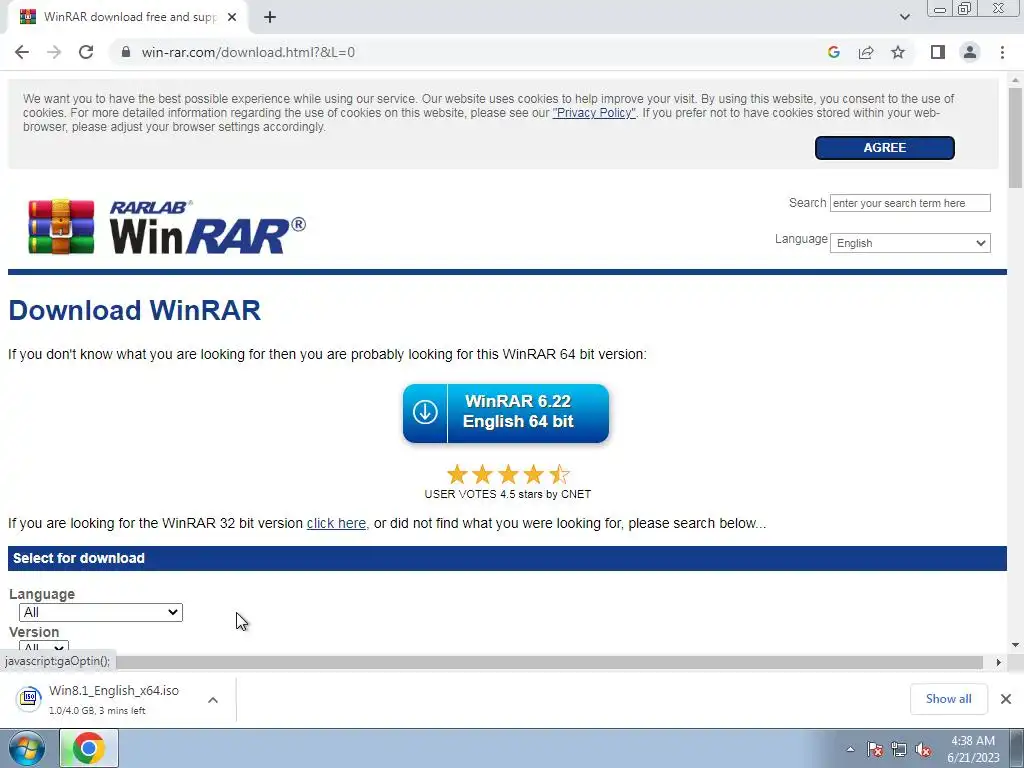Open Action Center flag icon

875,749
